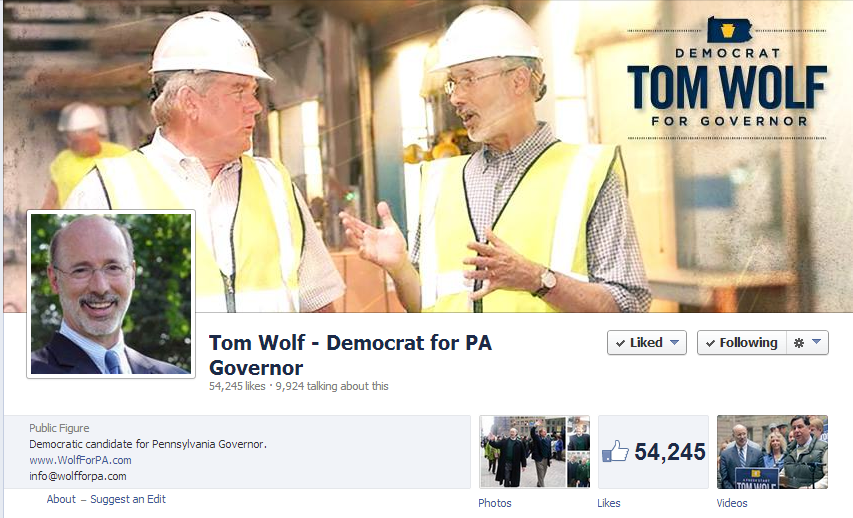Open the dropdown arrow next to gear icon
Screen dimensions: 853x518
[817, 342]
